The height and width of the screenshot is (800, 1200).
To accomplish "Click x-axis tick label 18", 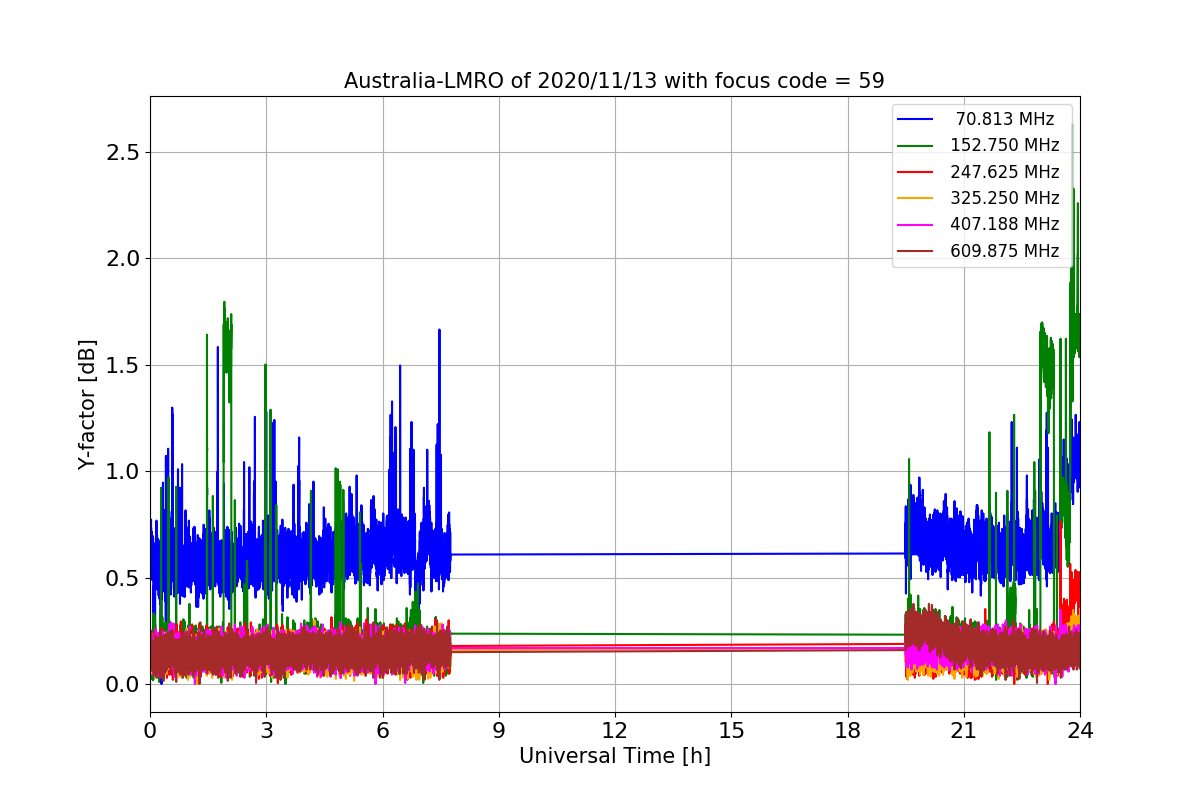I will [x=848, y=730].
